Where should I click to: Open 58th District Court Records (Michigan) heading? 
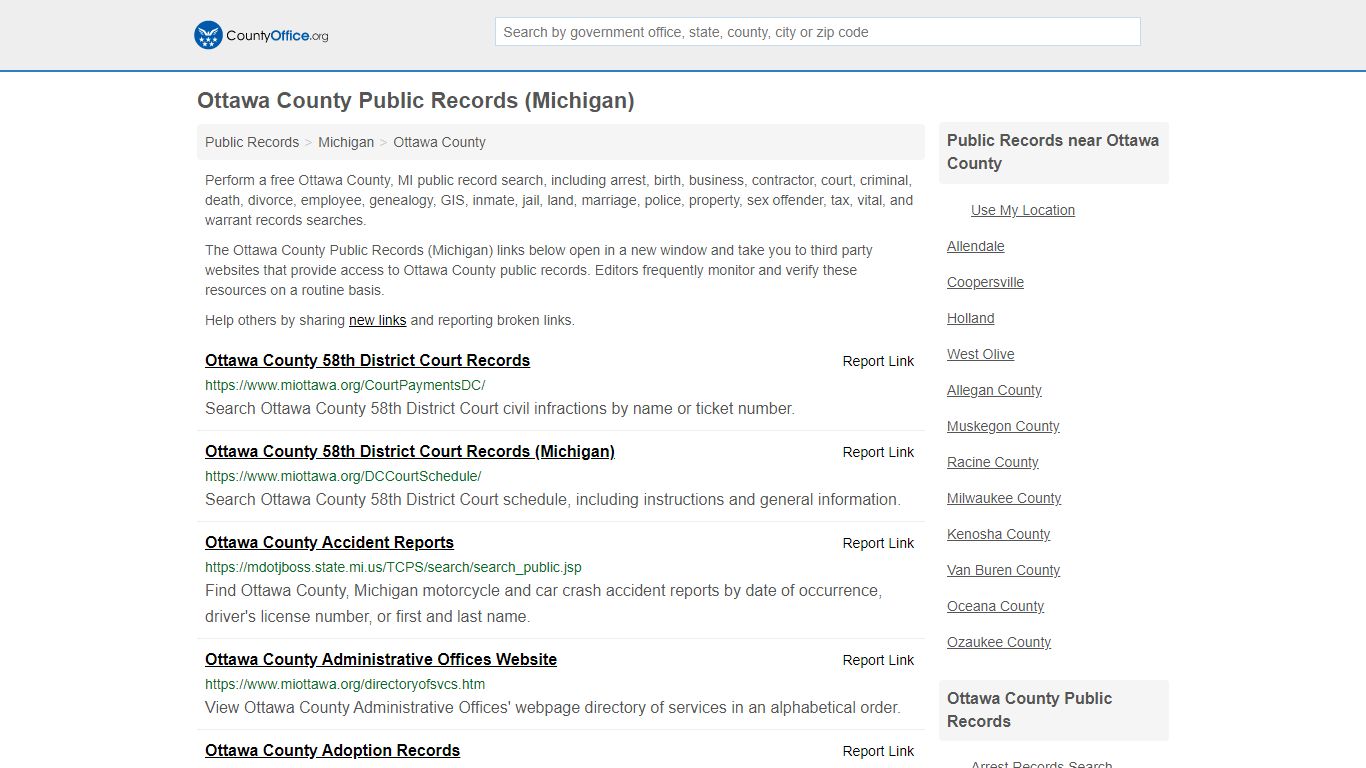(410, 451)
